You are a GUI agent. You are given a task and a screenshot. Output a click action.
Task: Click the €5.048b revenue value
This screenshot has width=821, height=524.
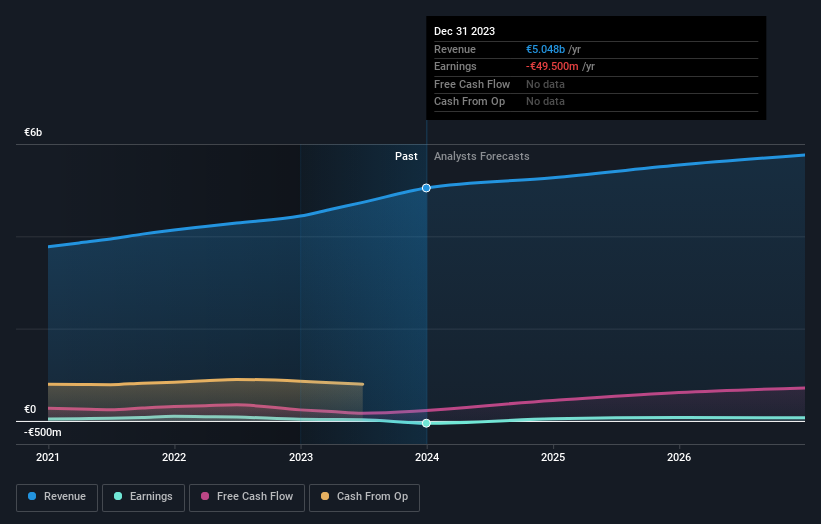(546, 49)
